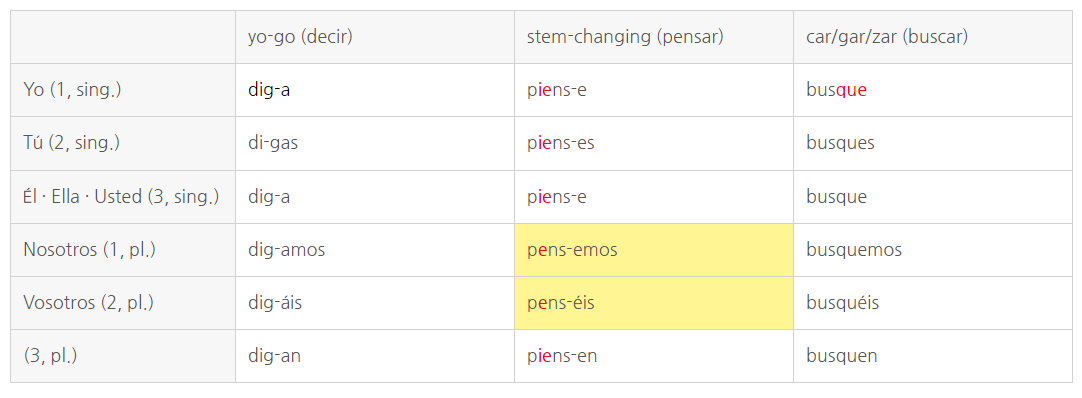Select the 'dig-áis' cell
This screenshot has width=1082, height=398.
click(375, 303)
